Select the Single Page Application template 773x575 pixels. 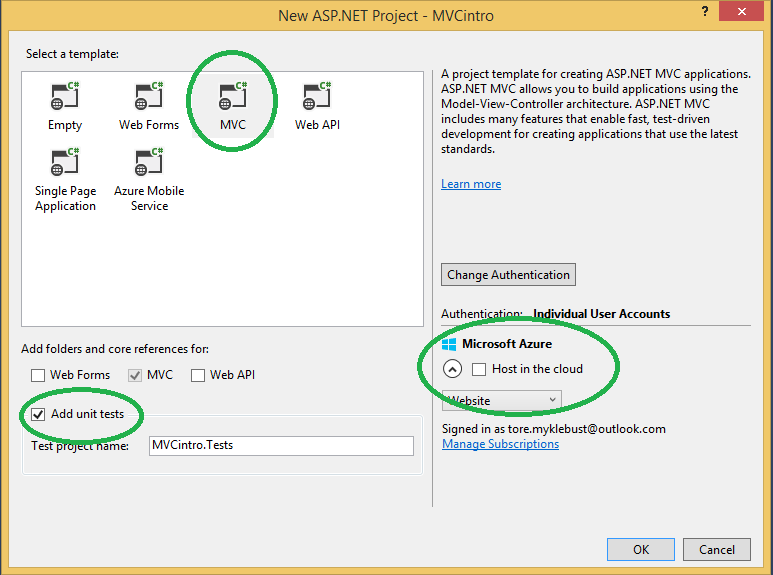[x=65, y=163]
